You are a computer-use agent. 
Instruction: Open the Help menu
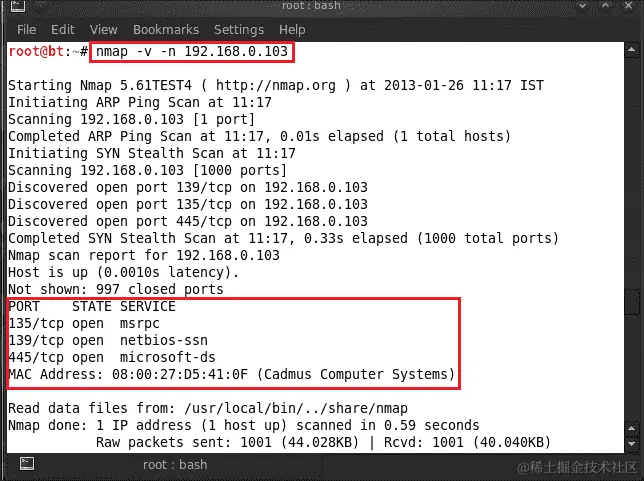coord(292,30)
